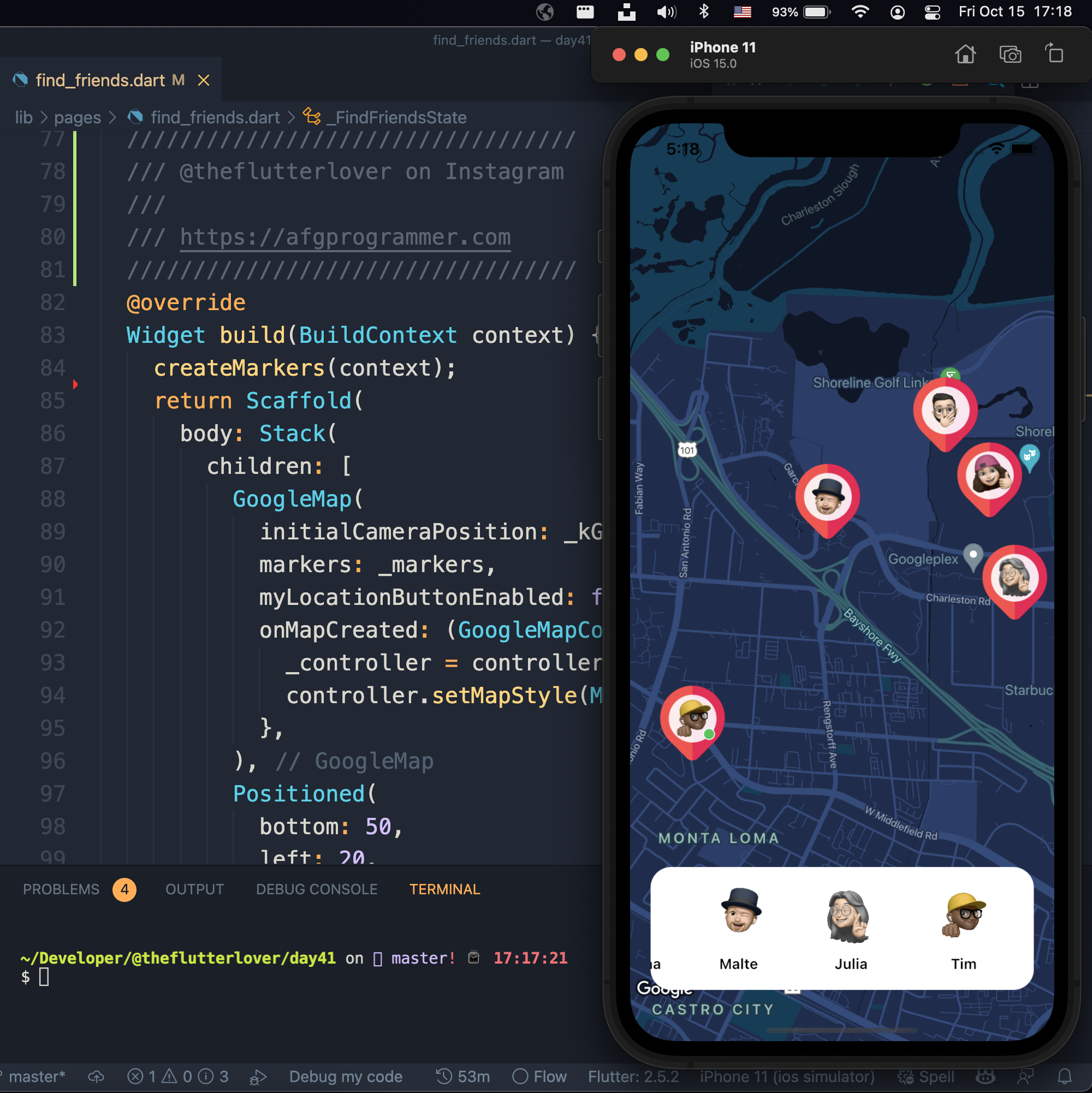Open macOS Control Center toggle icon
Screen dimensions: 1092x1093
click(932, 12)
